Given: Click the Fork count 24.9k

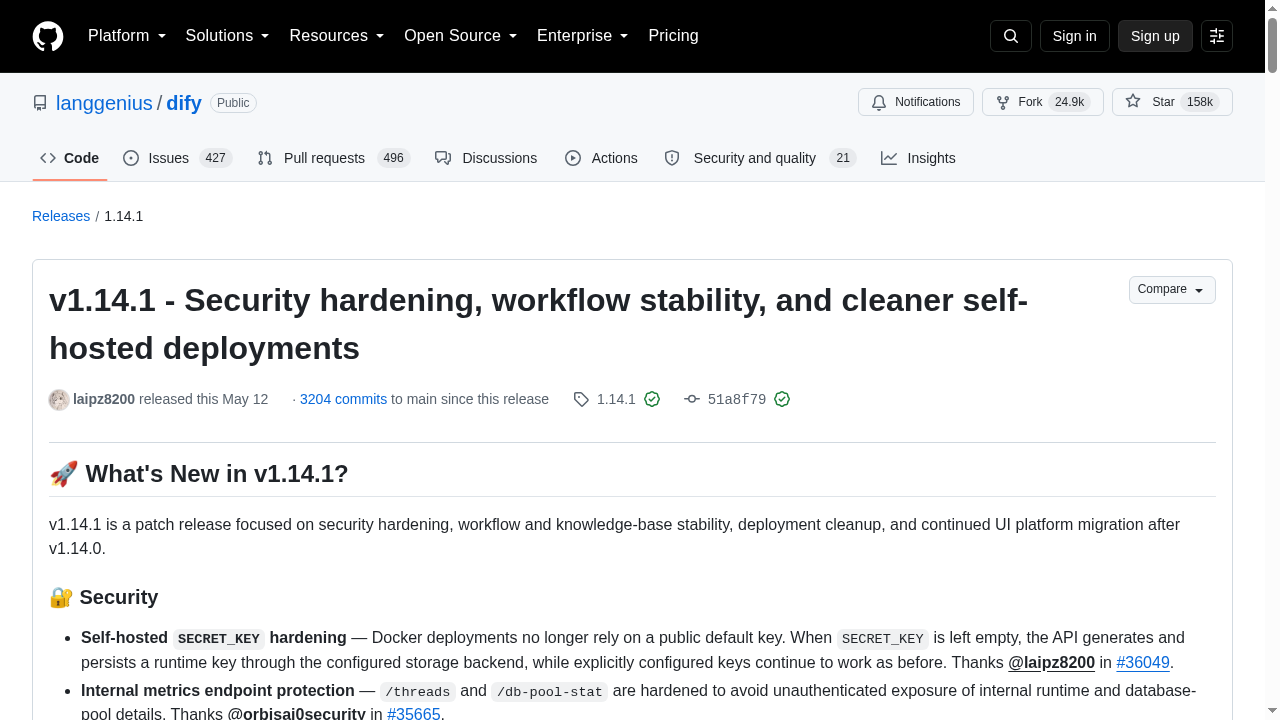Looking at the screenshot, I should pos(1069,102).
